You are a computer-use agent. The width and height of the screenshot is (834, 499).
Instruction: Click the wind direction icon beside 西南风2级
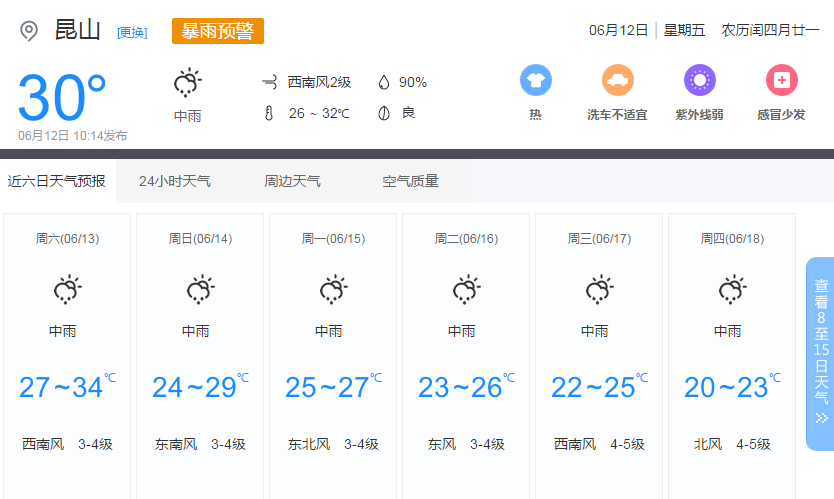coord(268,83)
